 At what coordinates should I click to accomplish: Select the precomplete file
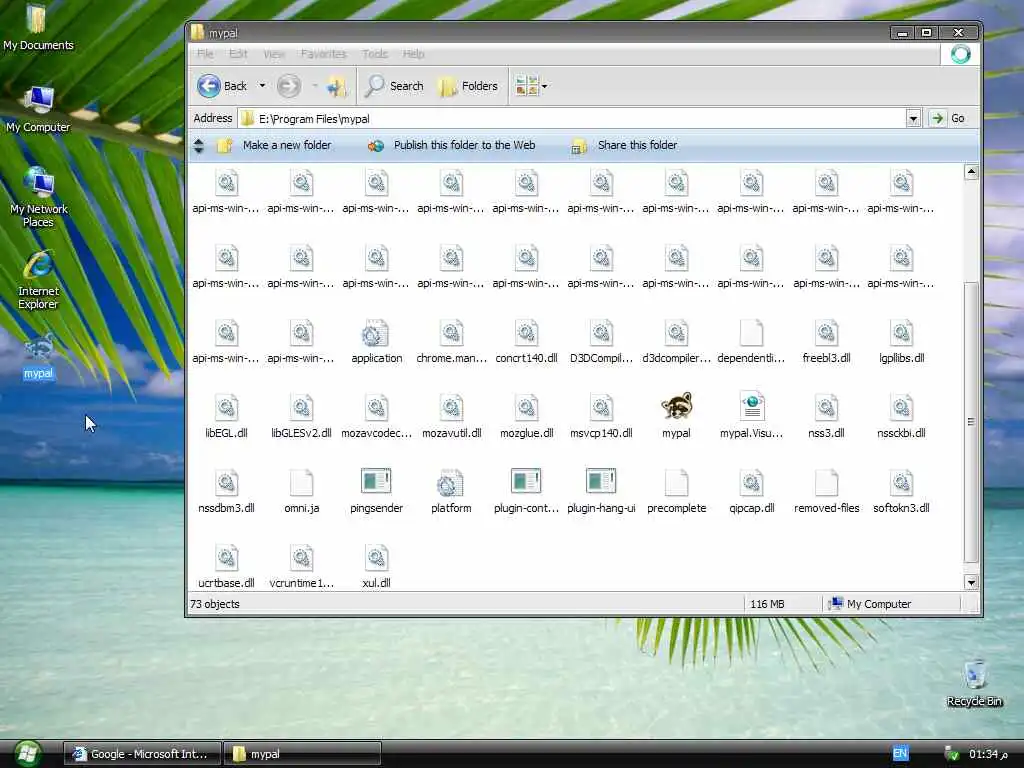[676, 490]
